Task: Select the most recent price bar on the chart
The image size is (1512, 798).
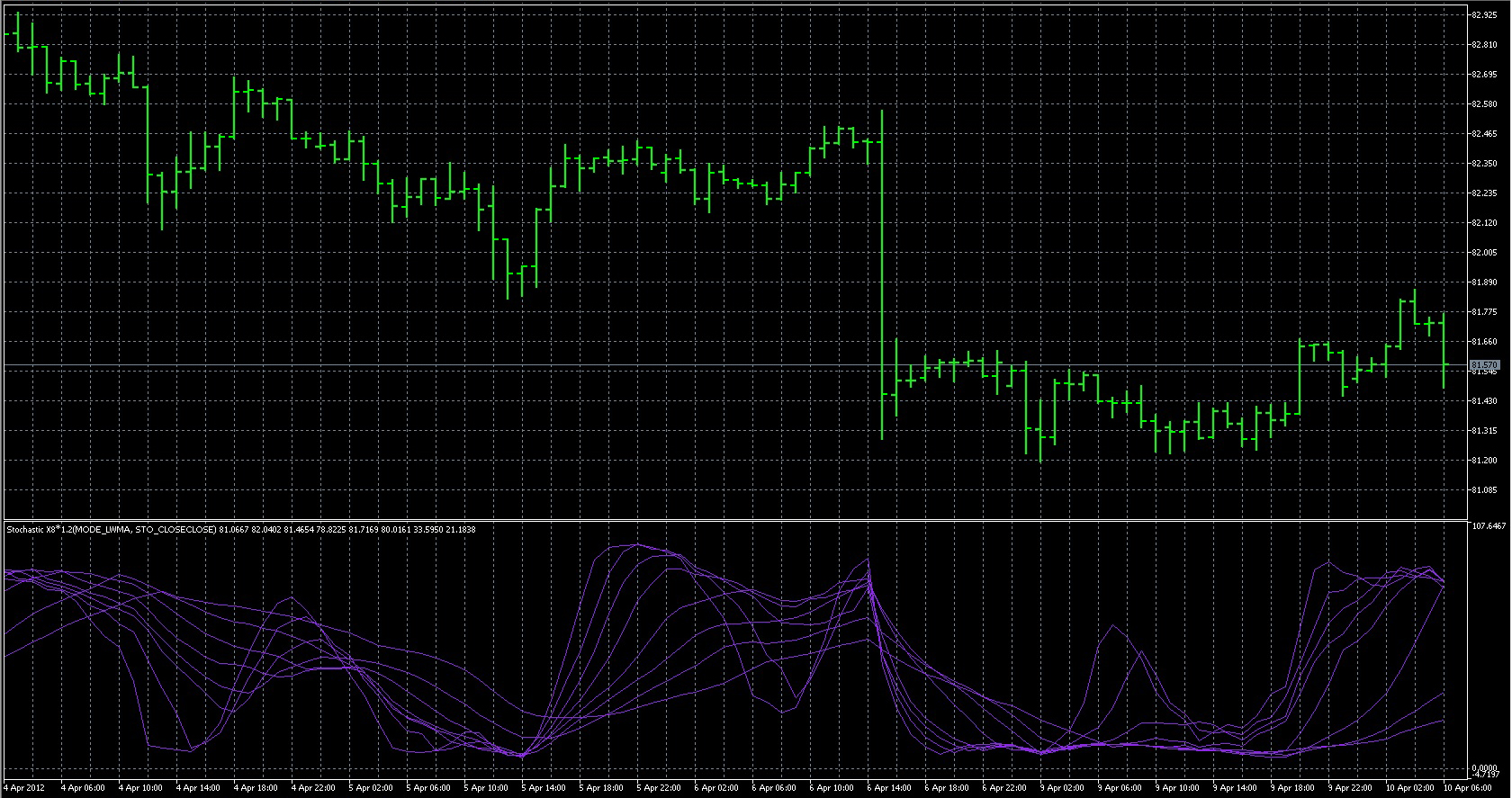Action: [x=1444, y=351]
